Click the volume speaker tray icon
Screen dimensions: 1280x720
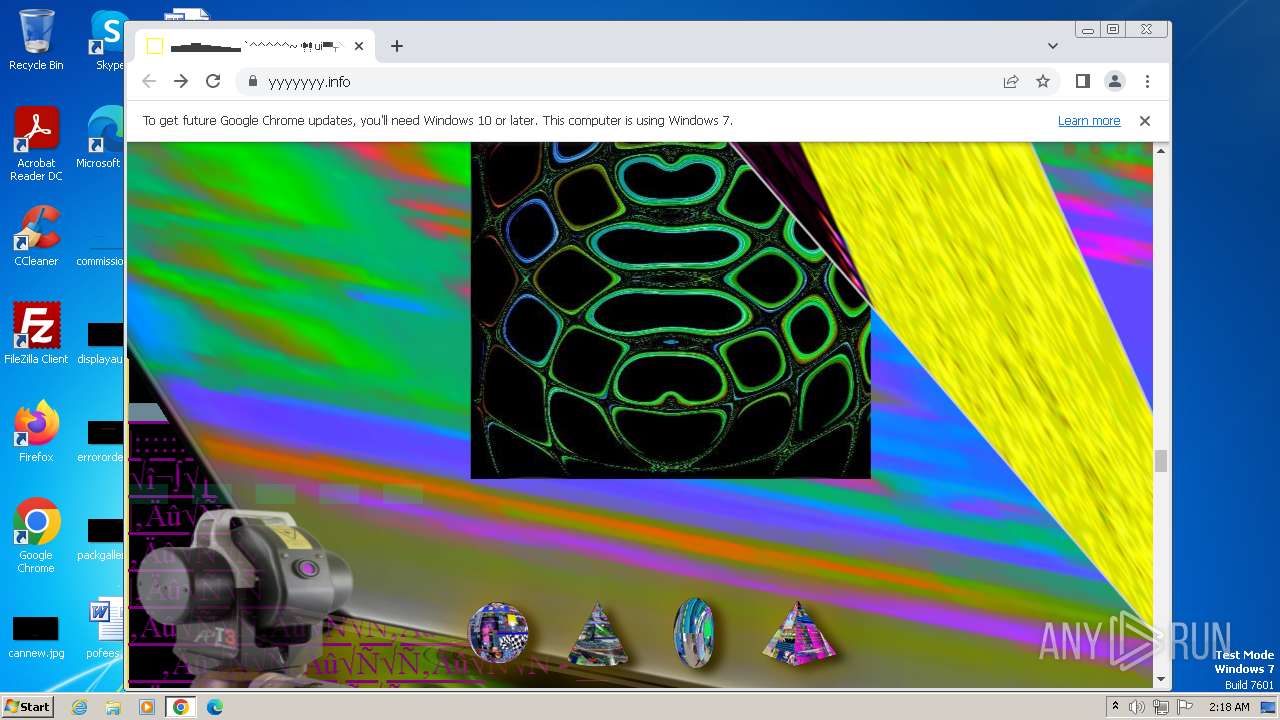[x=1137, y=707]
